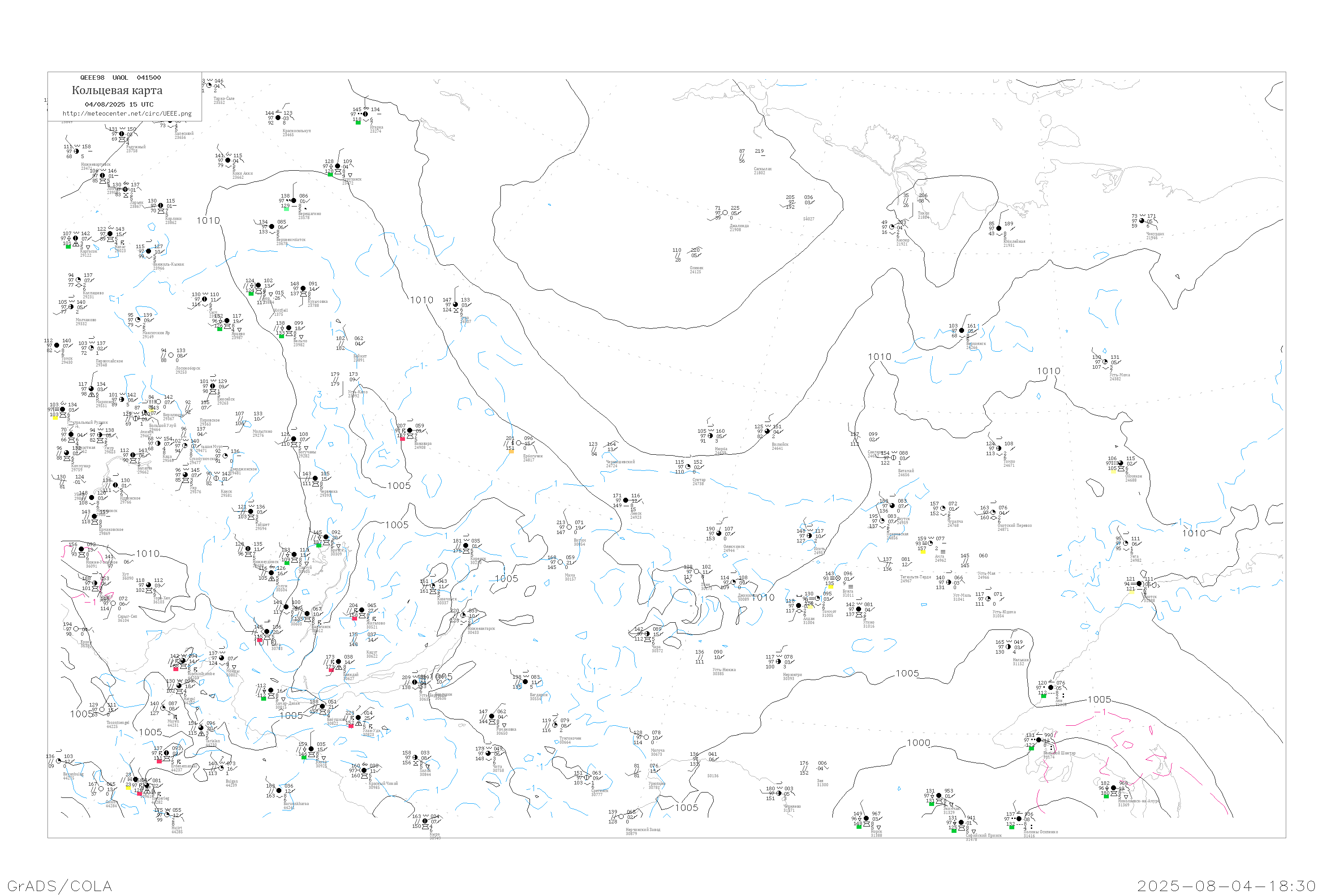Image resolution: width=1344 pixels, height=896 pixels.
Task: Click the Игарка station cloud symbol
Action: (366, 114)
